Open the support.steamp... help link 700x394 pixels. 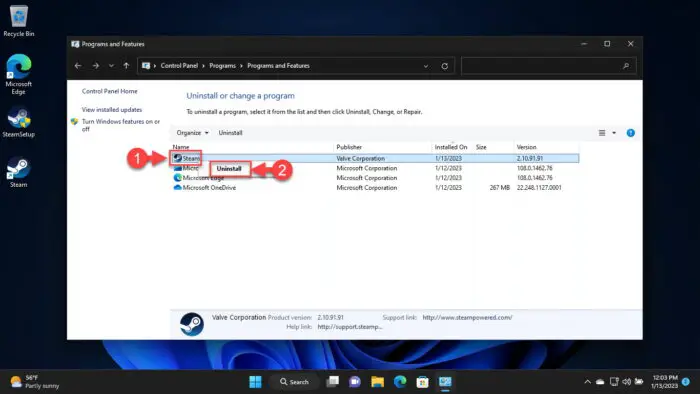350,327
